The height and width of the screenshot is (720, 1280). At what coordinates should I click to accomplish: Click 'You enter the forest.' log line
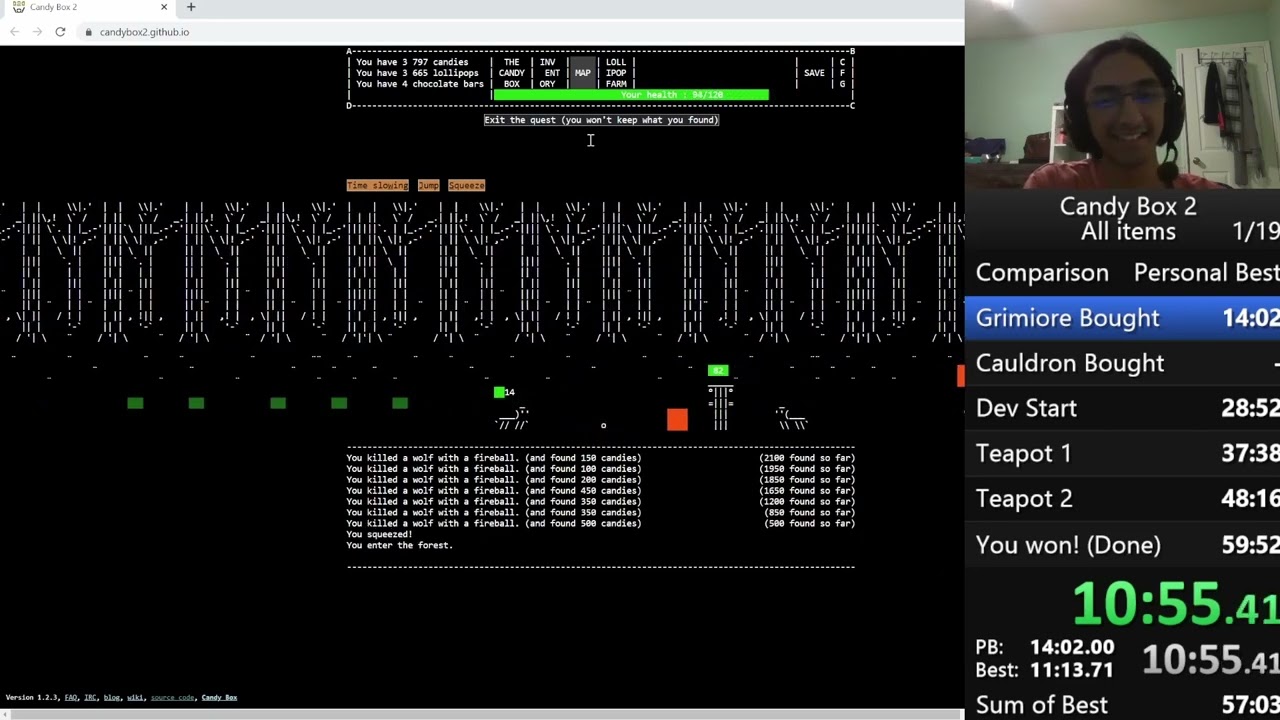[x=399, y=545]
